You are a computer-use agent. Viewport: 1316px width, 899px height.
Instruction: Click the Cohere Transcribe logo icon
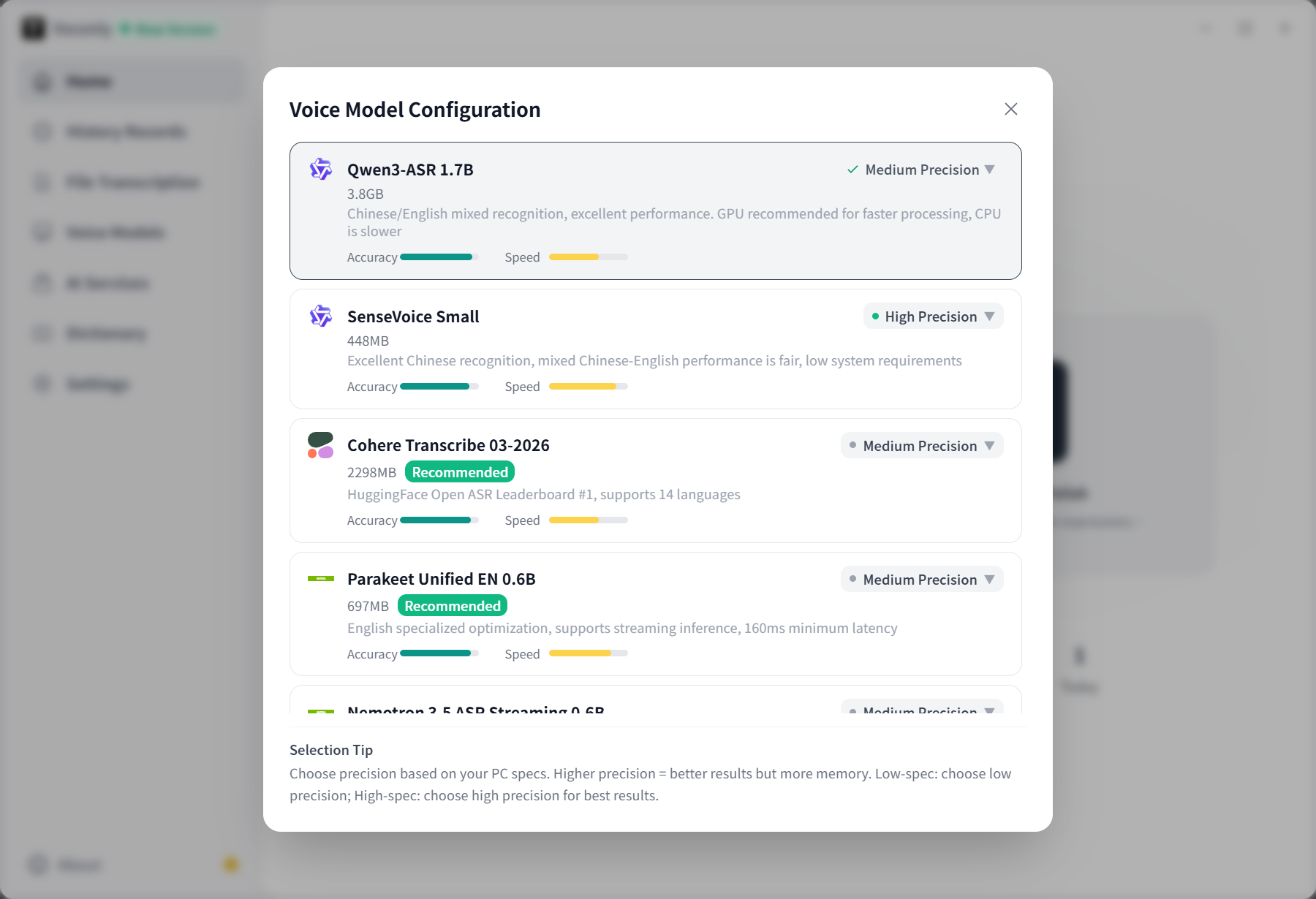point(321,445)
